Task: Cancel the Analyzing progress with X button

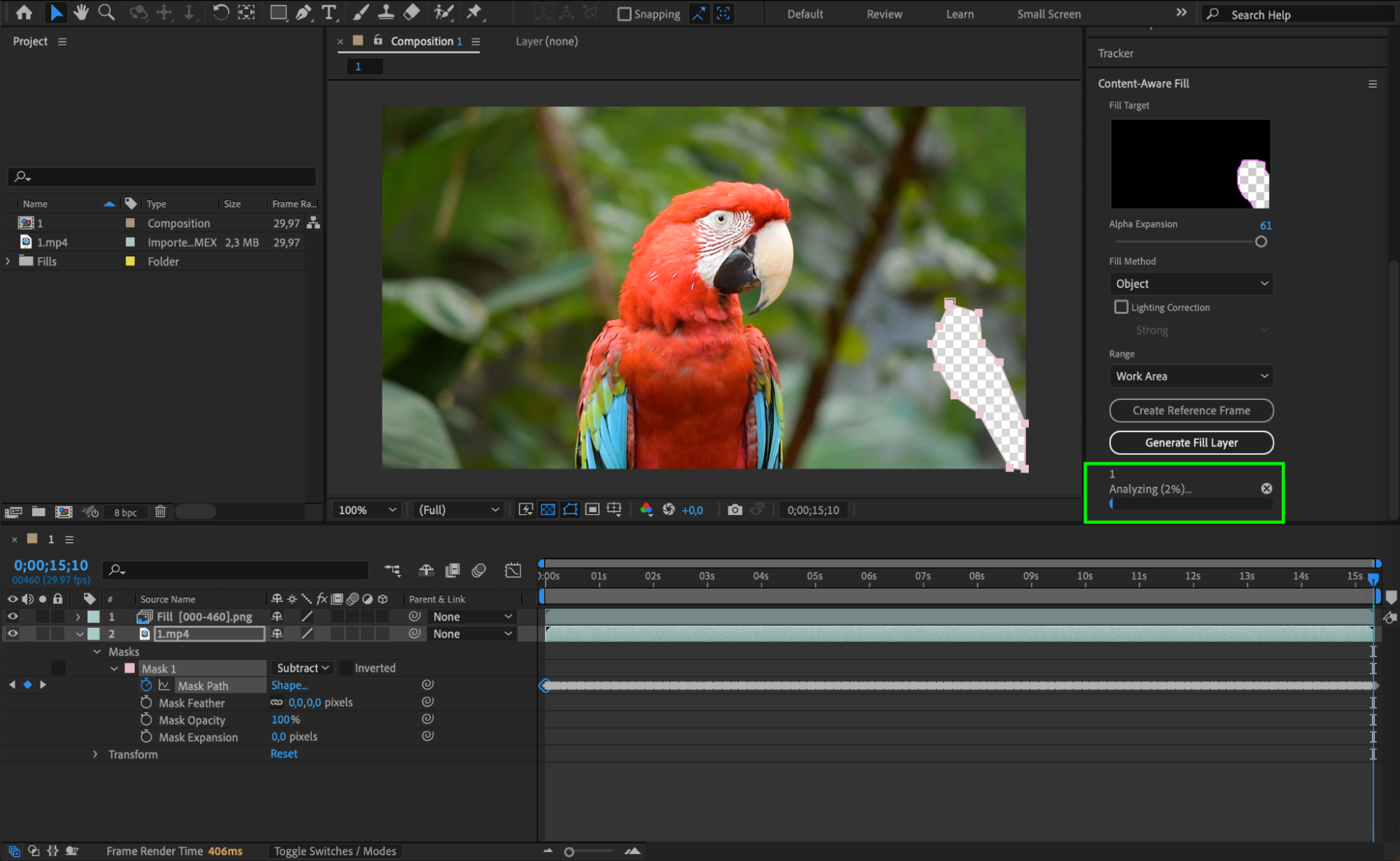Action: click(x=1266, y=489)
